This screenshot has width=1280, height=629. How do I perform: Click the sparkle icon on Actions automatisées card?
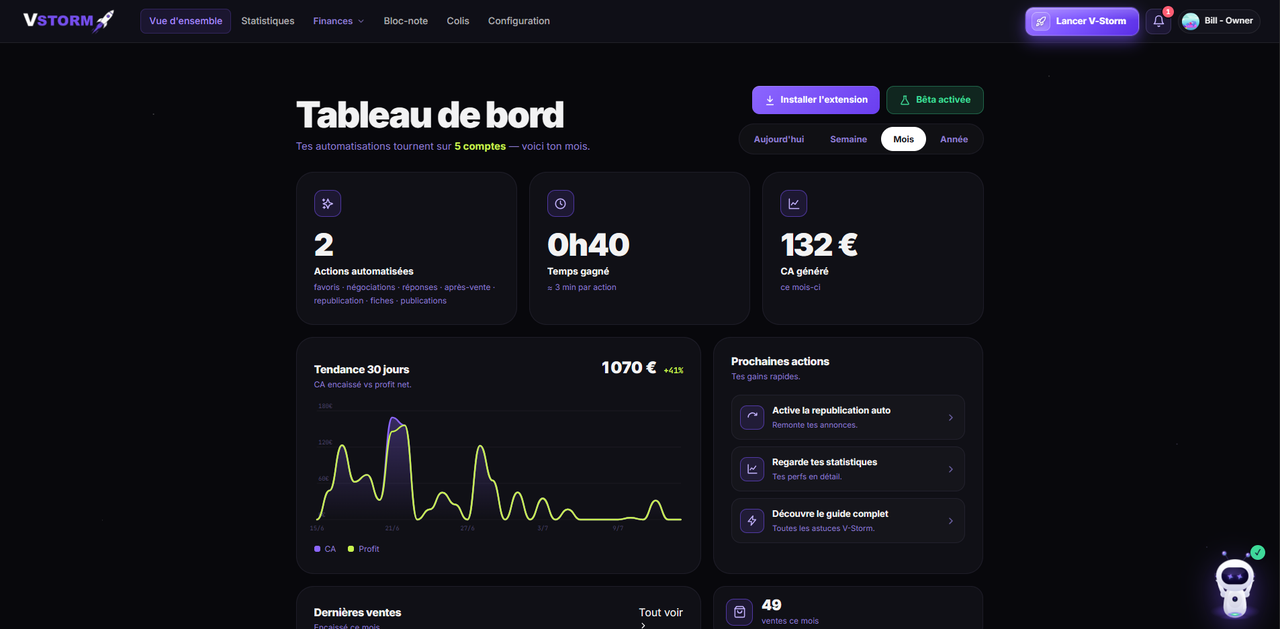(x=327, y=204)
